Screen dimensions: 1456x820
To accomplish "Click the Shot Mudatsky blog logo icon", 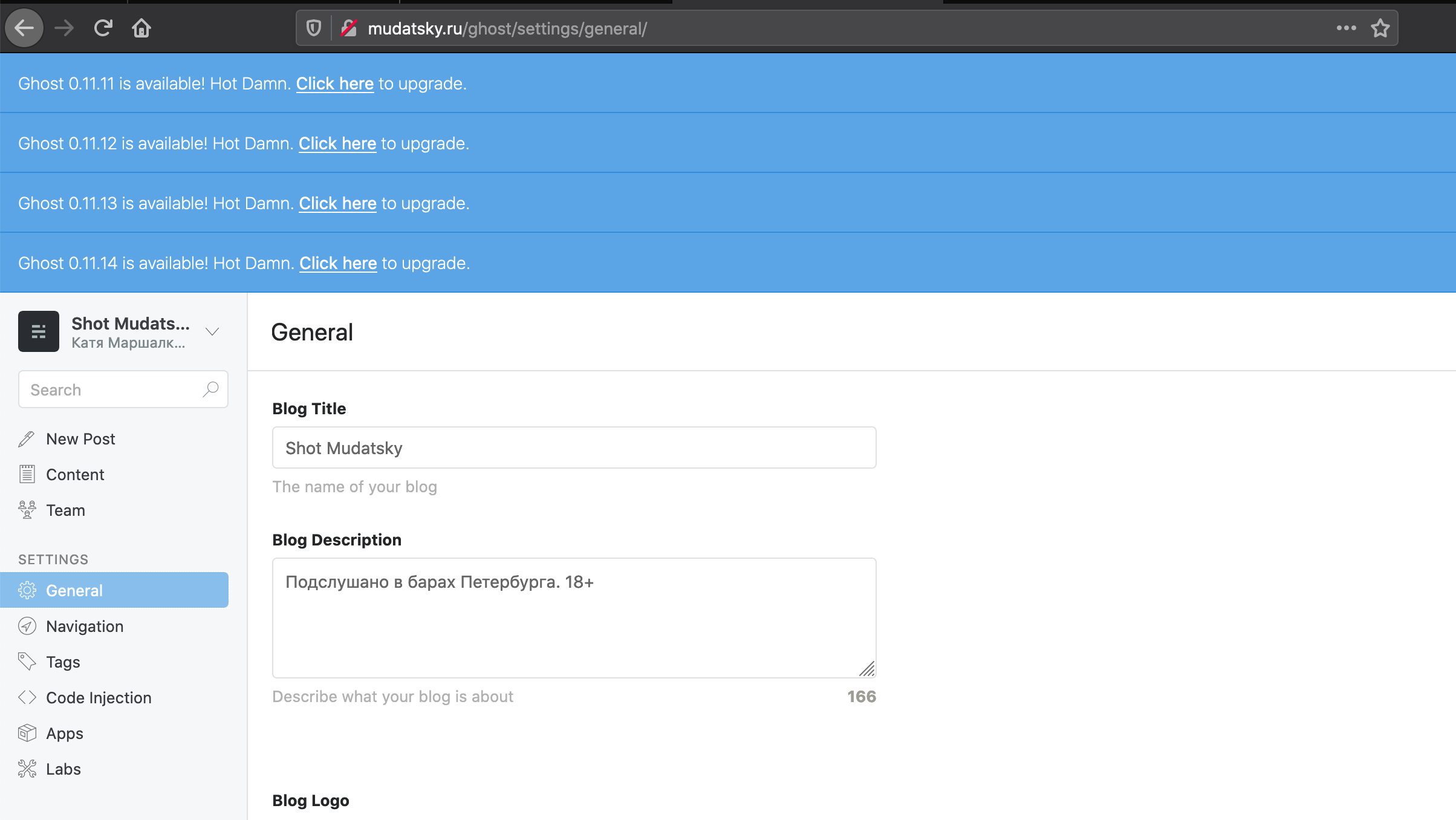I will [x=39, y=331].
